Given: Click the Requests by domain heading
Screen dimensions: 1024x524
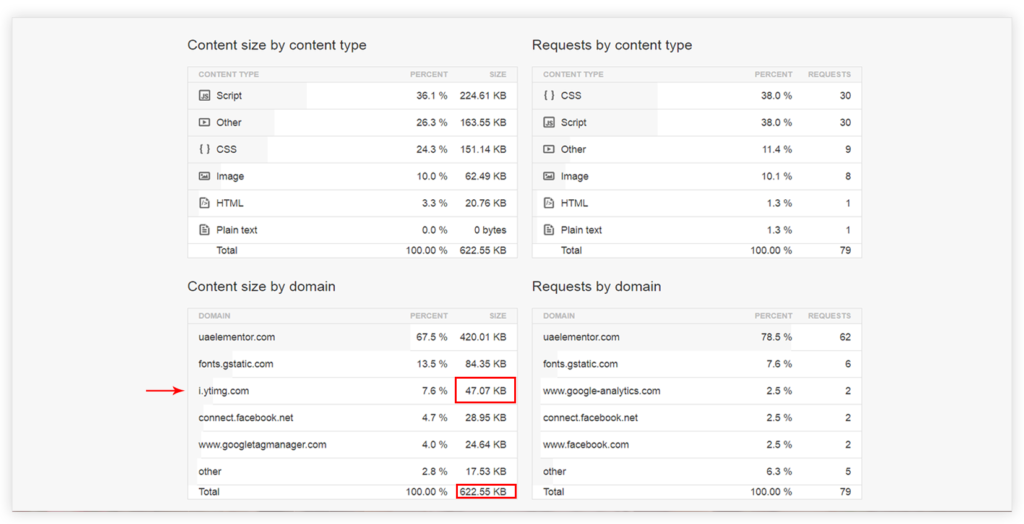Looking at the screenshot, I should tap(596, 287).
